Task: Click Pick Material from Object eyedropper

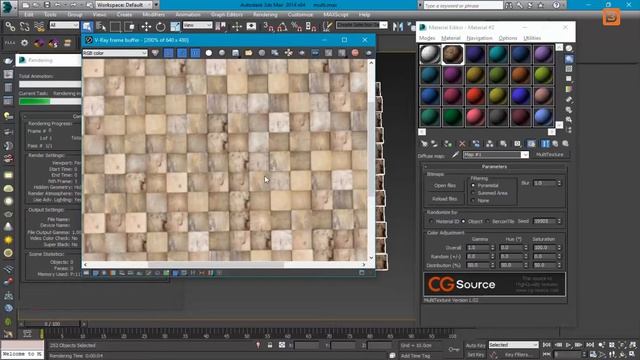Action: [x=455, y=155]
